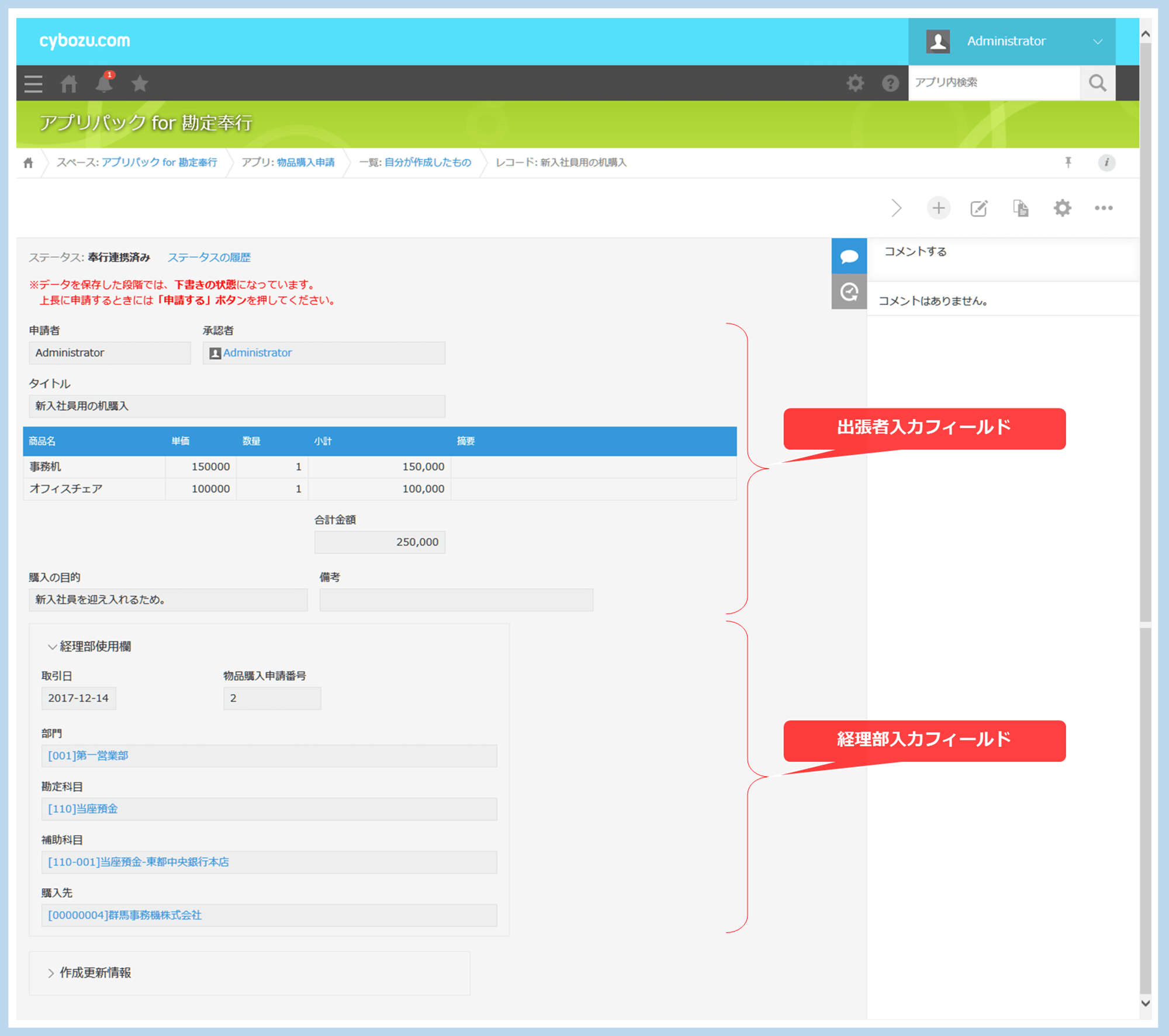
Task: Add a new record with plus icon
Action: click(x=938, y=208)
